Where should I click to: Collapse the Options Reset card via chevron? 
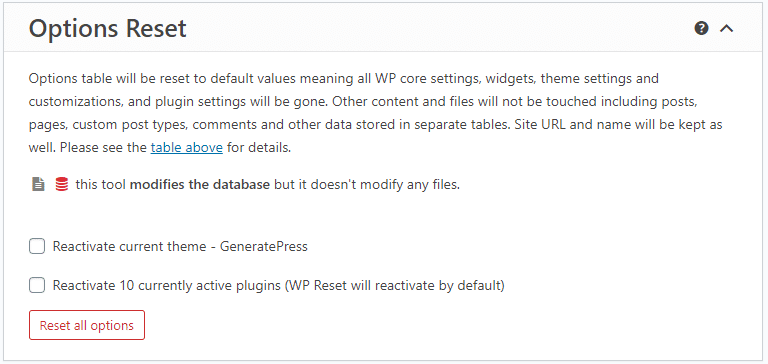click(x=726, y=29)
